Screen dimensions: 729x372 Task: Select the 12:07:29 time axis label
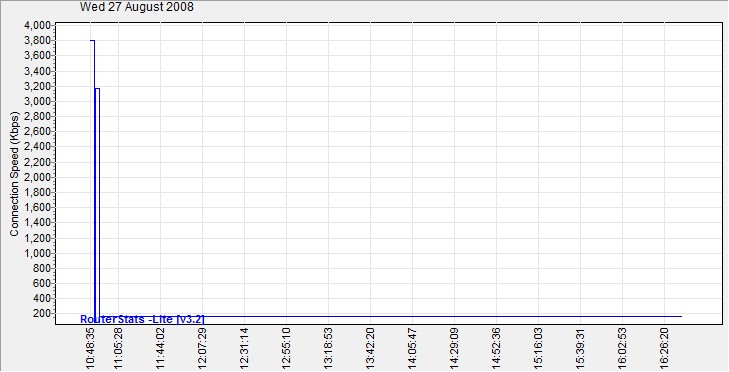(202, 348)
